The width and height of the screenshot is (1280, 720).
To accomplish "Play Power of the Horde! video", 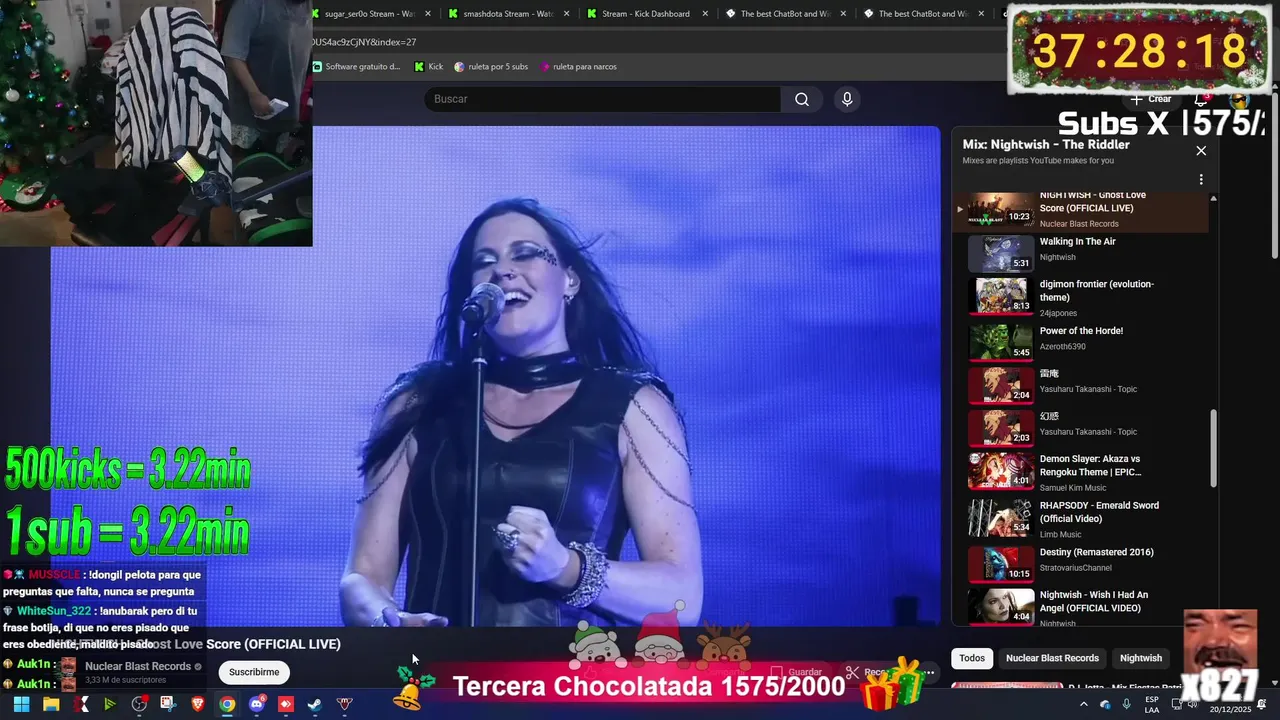I will click(x=1080, y=341).
